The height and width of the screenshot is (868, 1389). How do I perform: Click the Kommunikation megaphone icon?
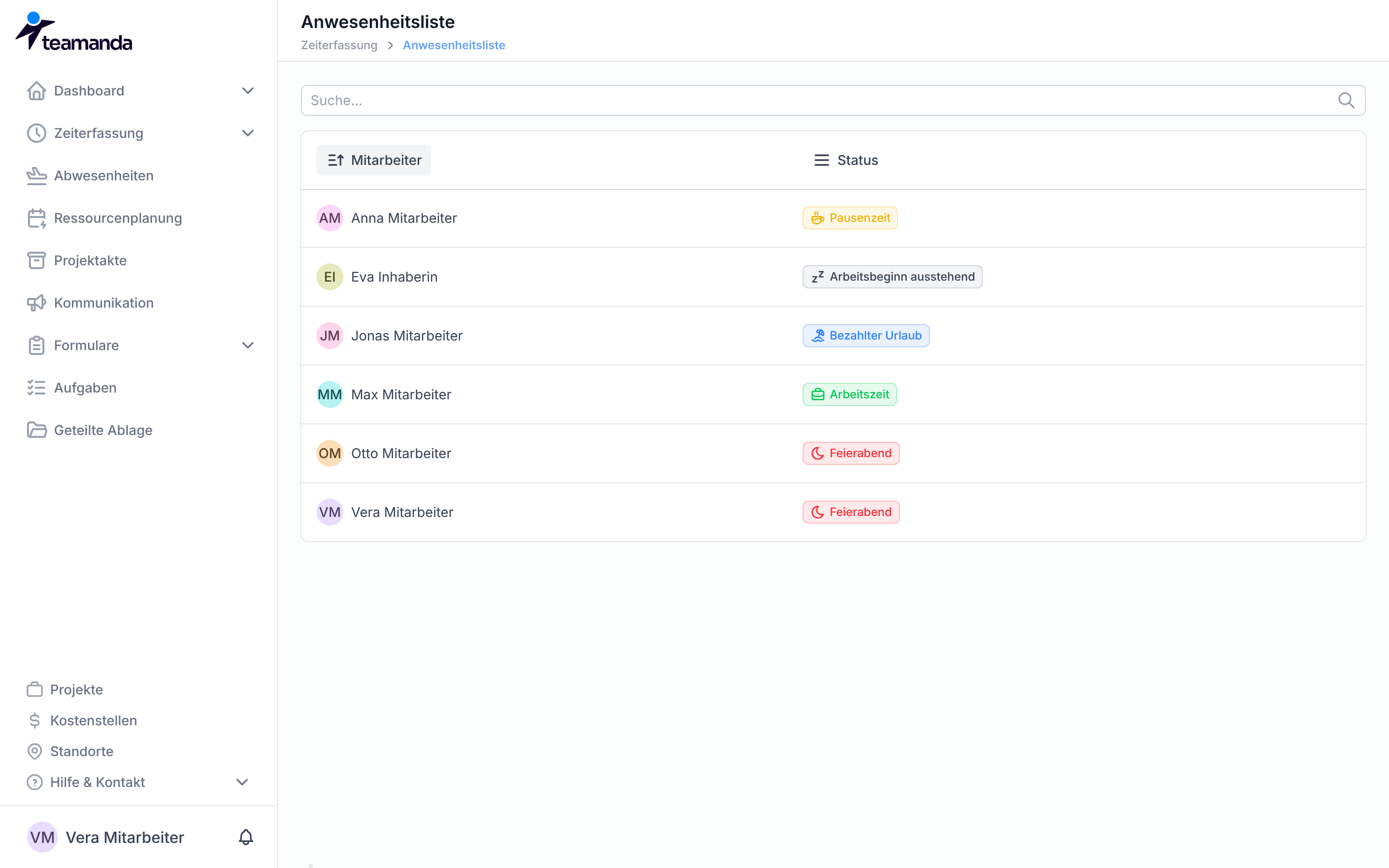[x=36, y=303]
